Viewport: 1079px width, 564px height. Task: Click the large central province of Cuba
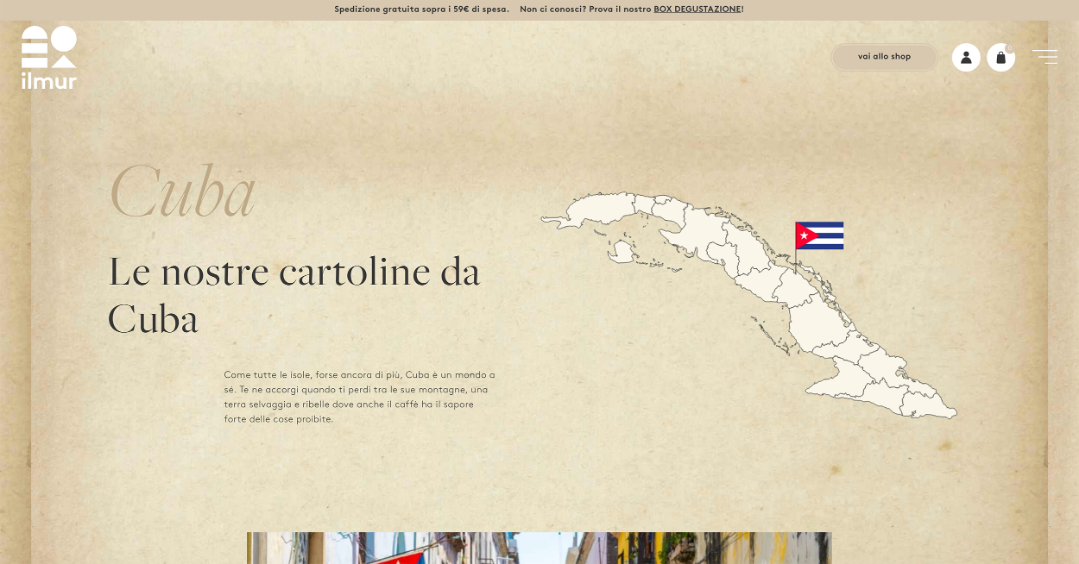[815, 324]
